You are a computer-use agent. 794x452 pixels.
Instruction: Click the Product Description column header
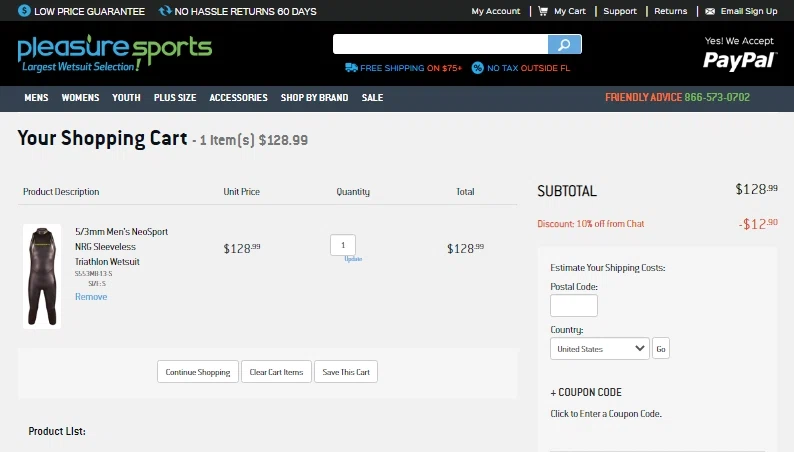coord(61,192)
